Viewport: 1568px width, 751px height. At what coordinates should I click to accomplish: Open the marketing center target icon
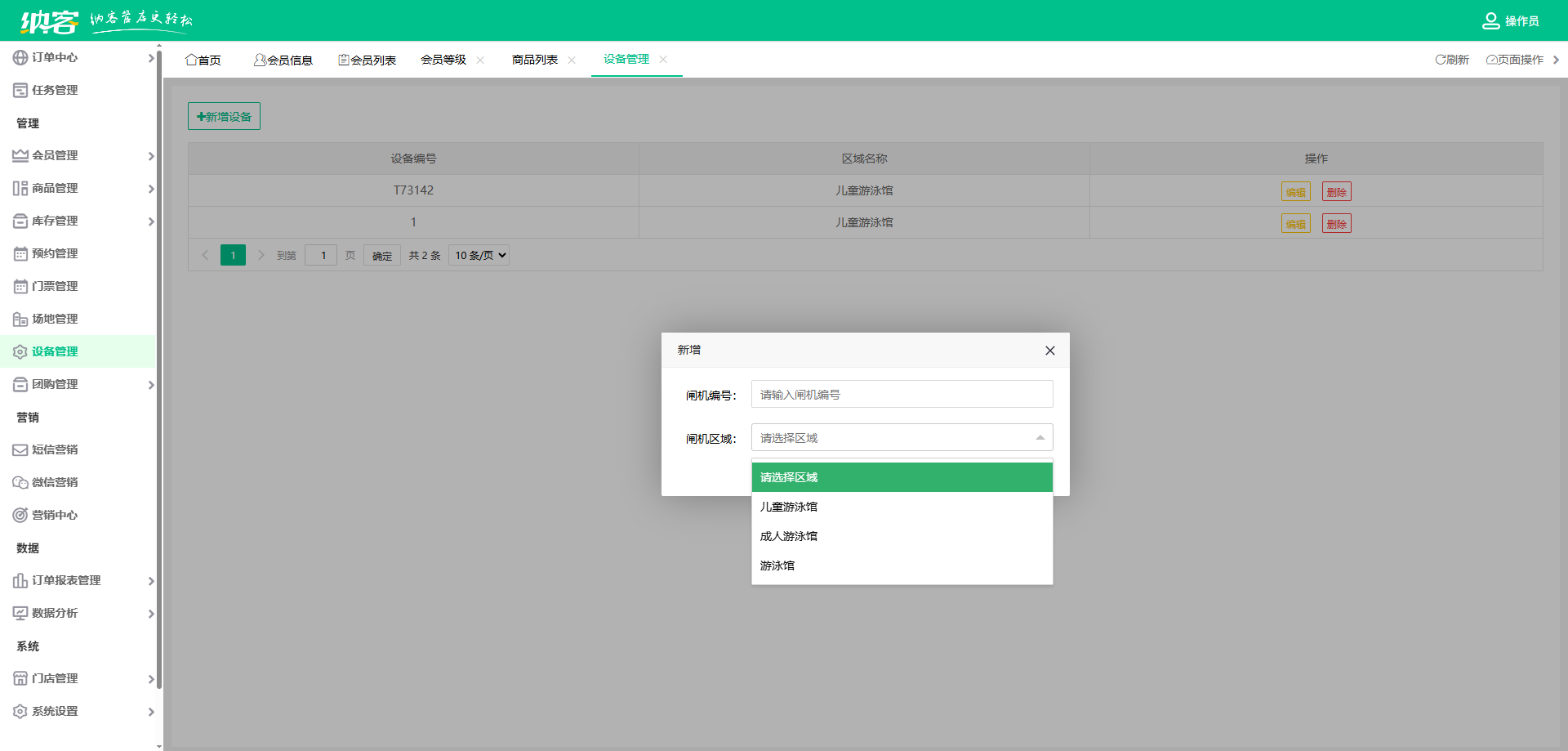[x=20, y=515]
